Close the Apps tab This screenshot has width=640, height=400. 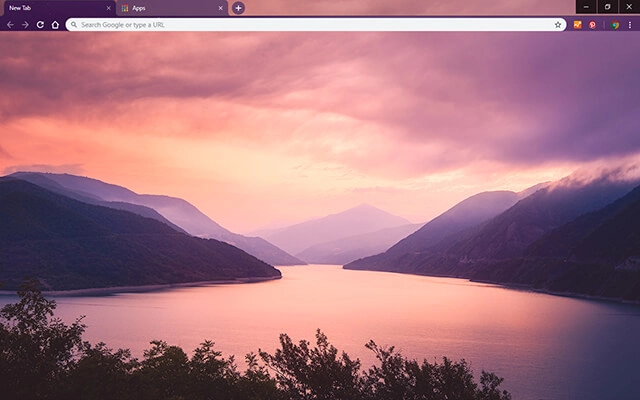coord(220,8)
